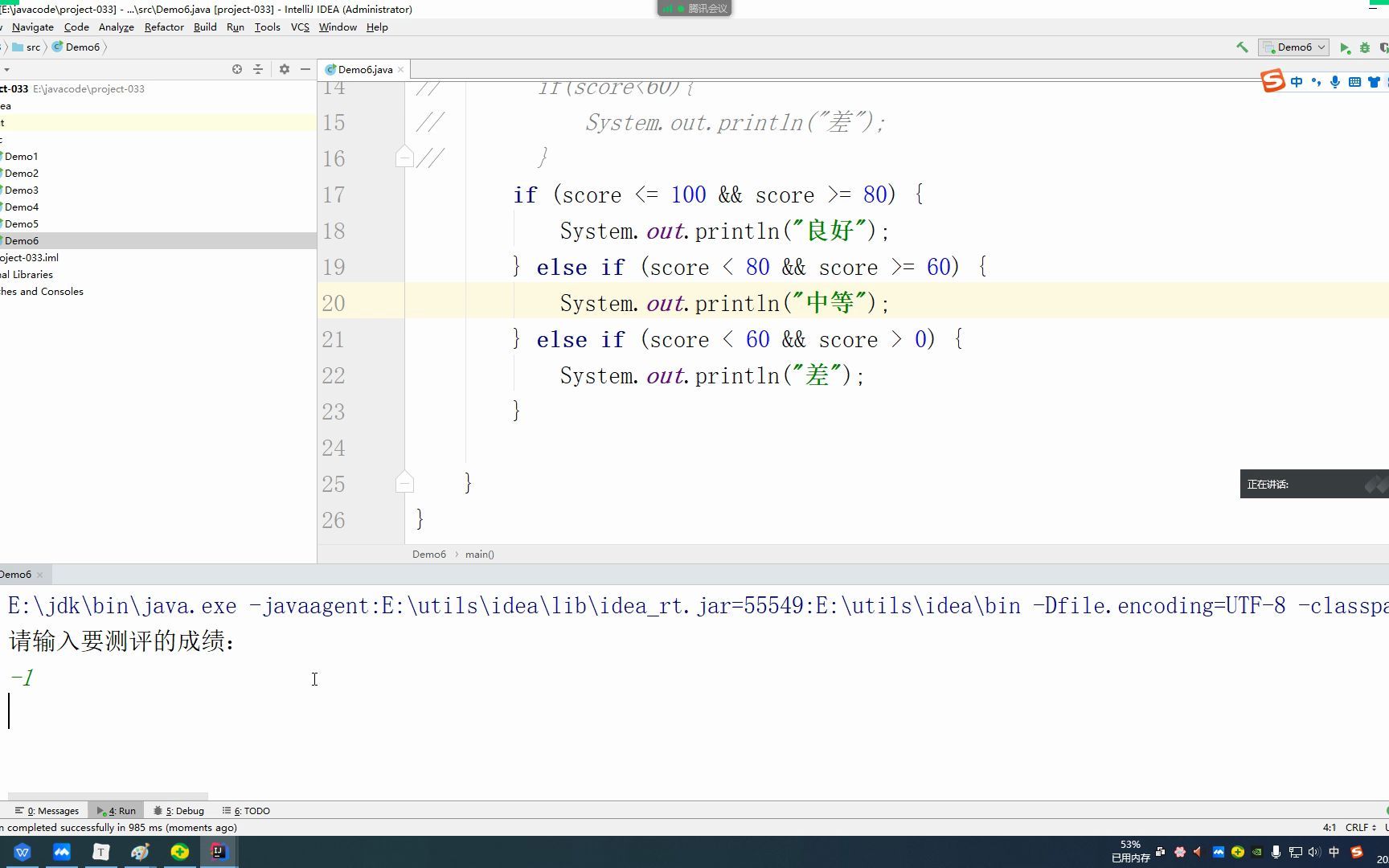Click the volume speaker tray icon
The width and height of the screenshot is (1389, 868).
(1314, 852)
